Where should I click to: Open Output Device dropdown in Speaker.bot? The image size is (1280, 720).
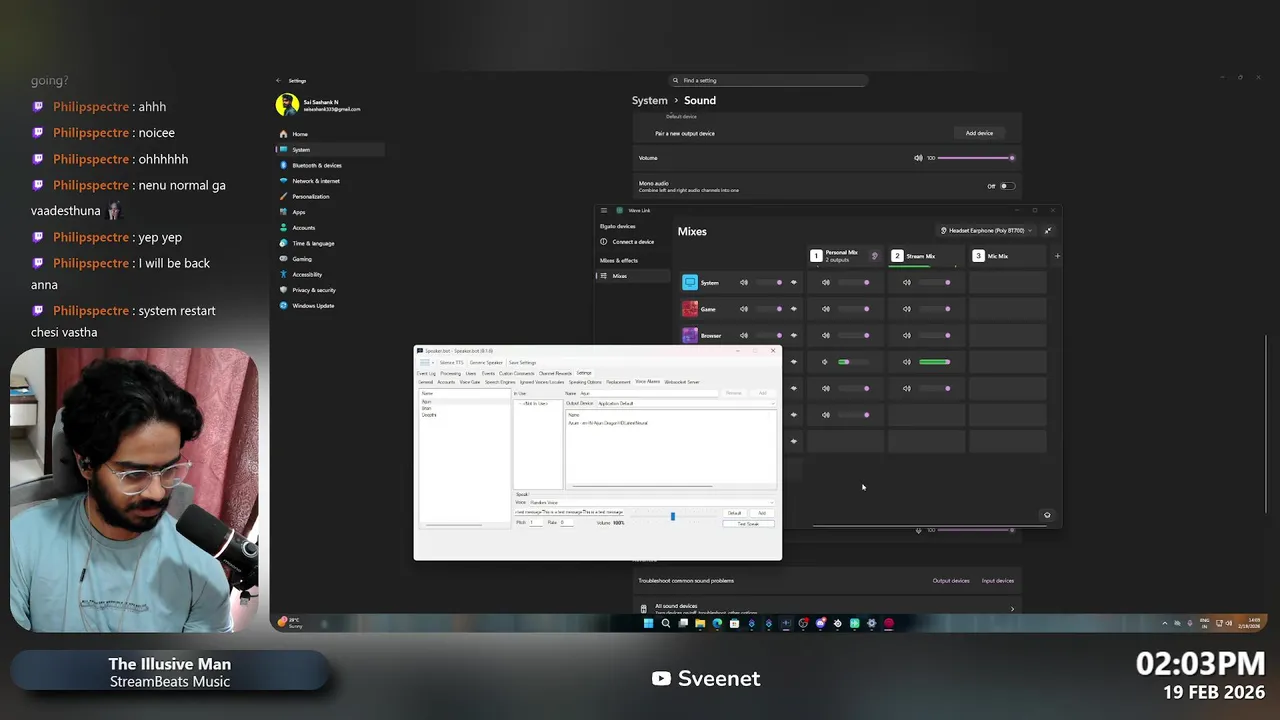click(685, 403)
